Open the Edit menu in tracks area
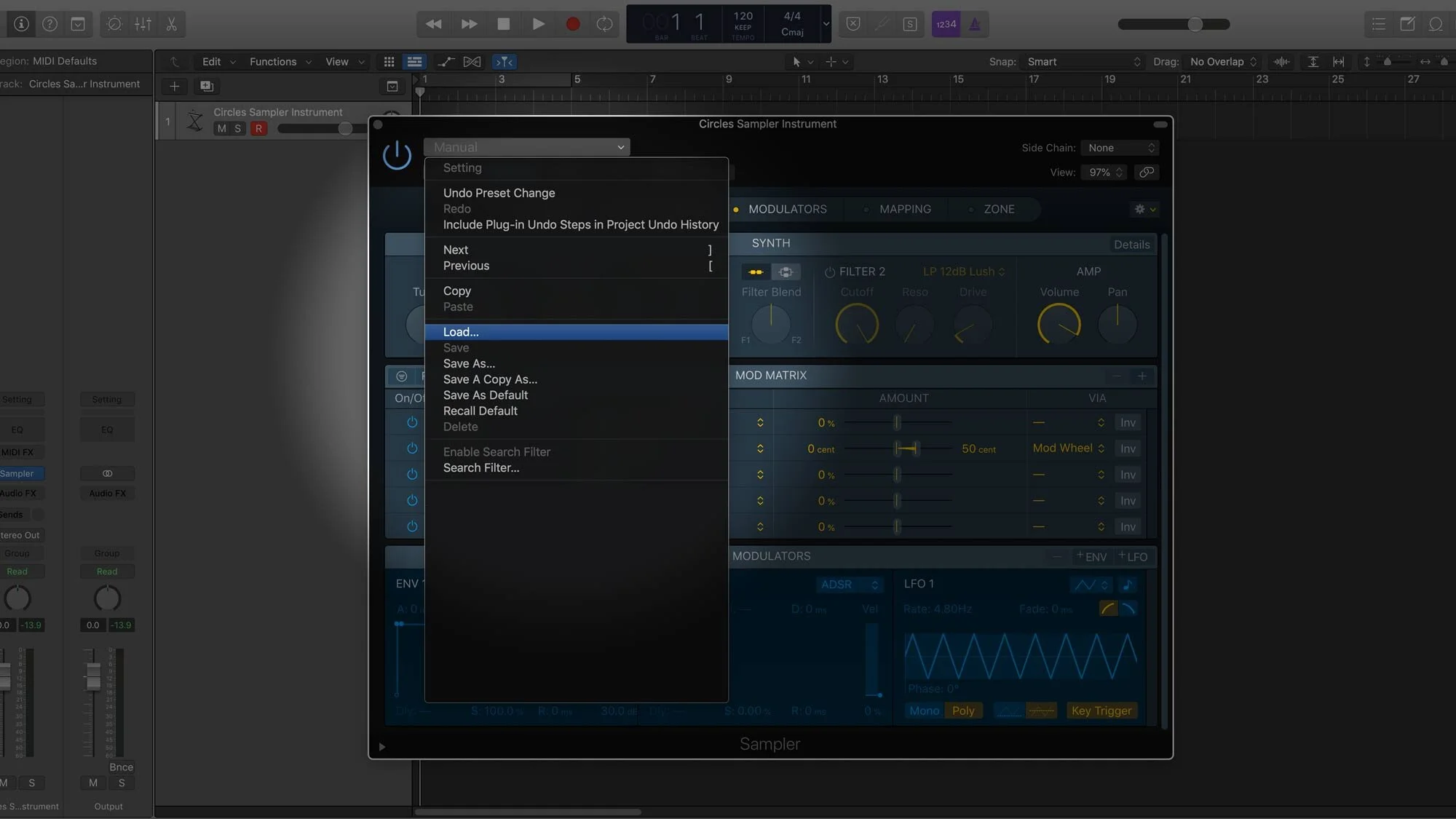Screen dimensions: 1456x819 coord(218,62)
